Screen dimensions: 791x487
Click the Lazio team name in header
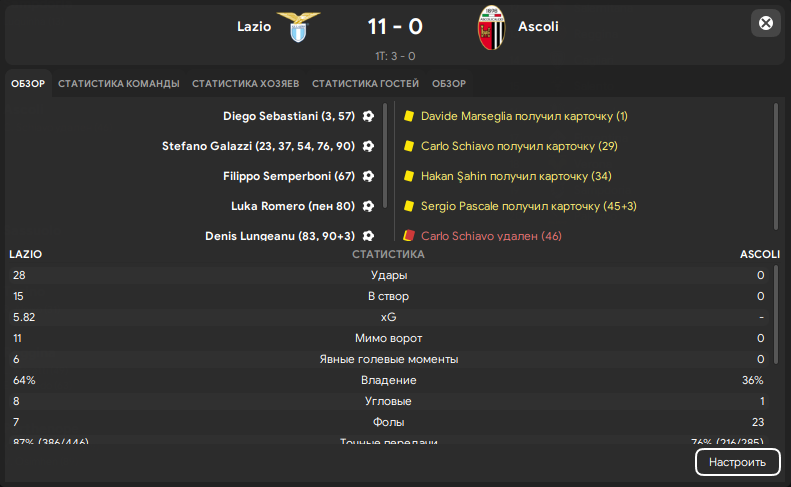pos(254,27)
